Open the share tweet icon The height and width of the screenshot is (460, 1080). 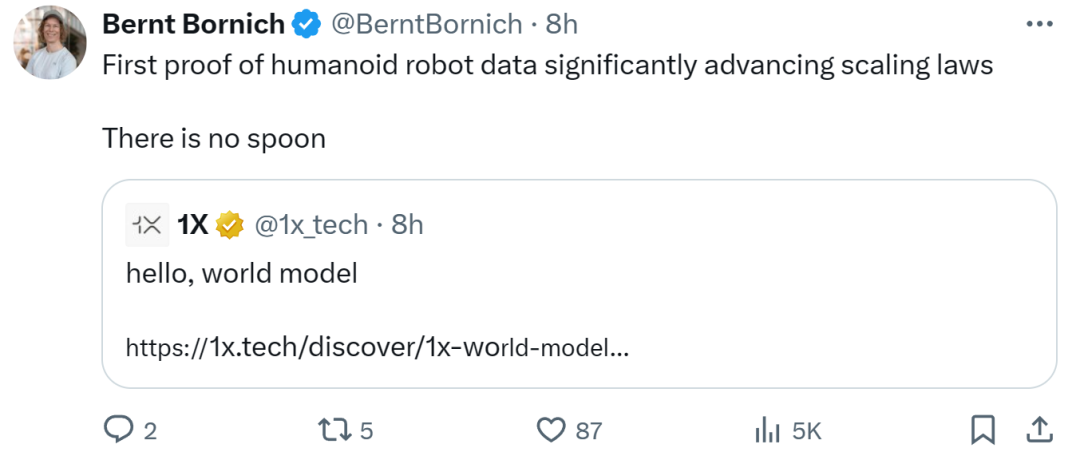1040,430
